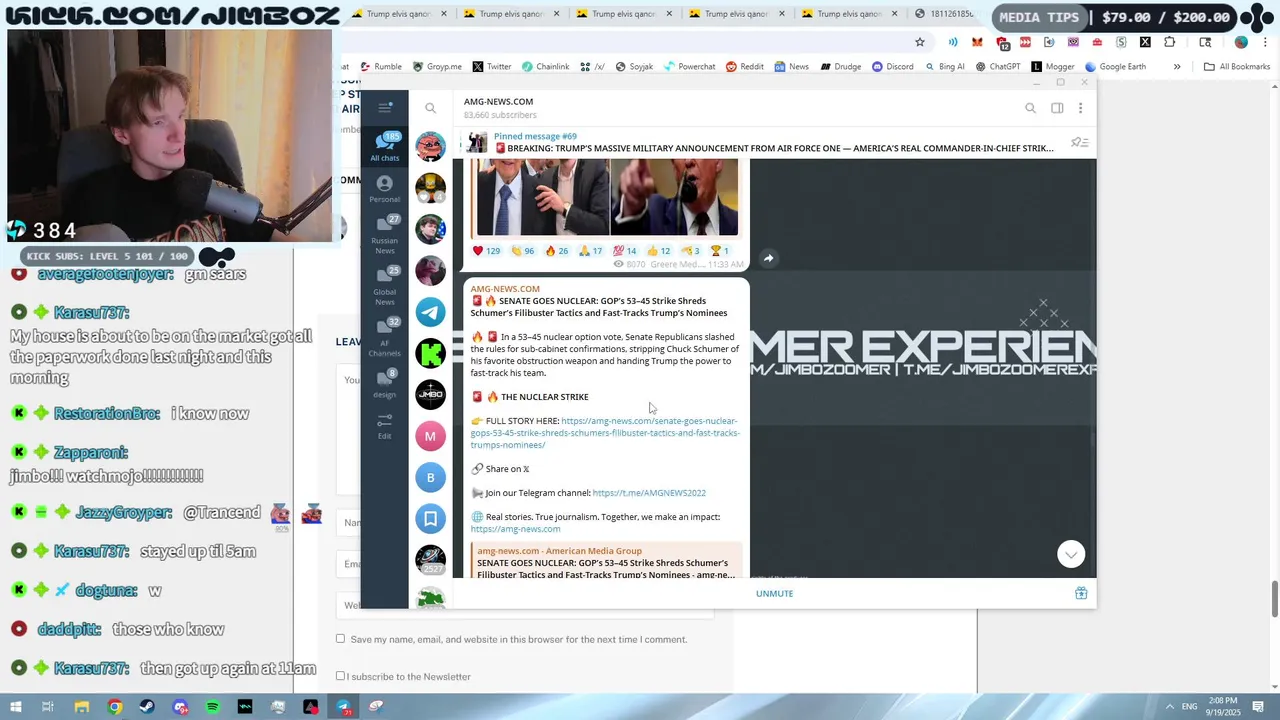1280x720 pixels.
Task: Open the AMG-NEWS.COM channel header title
Action: pyautogui.click(x=498, y=102)
